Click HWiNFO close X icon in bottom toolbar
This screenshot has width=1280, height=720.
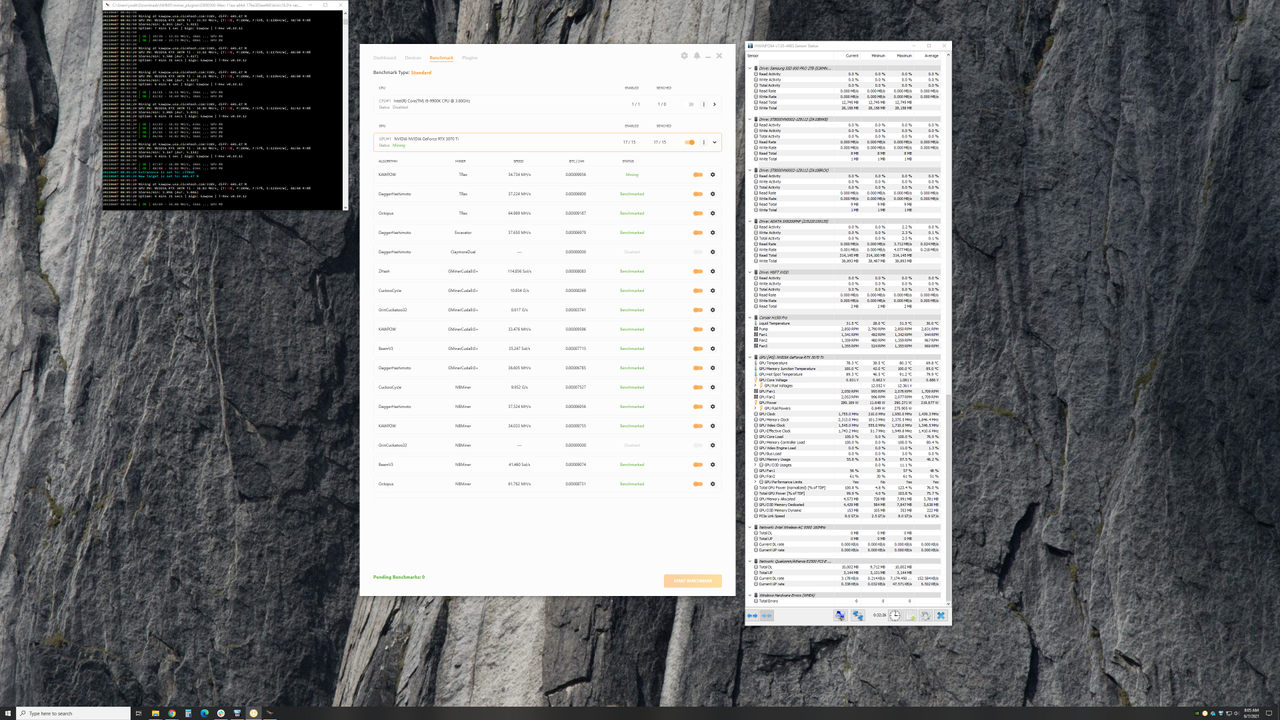(x=941, y=616)
